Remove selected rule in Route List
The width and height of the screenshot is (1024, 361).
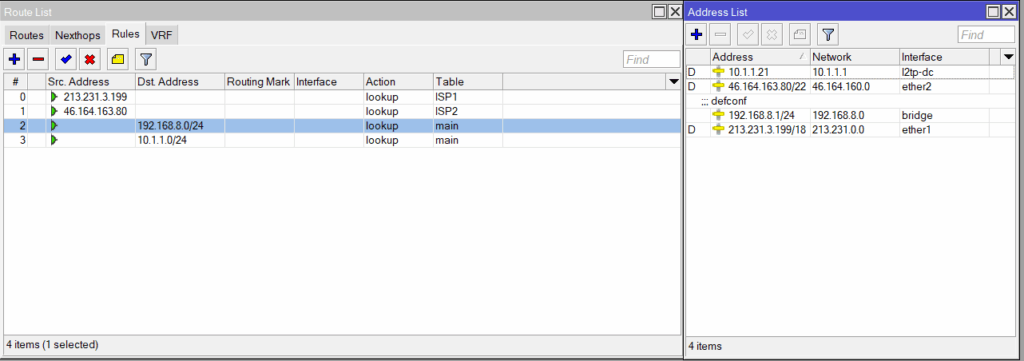pos(39,59)
